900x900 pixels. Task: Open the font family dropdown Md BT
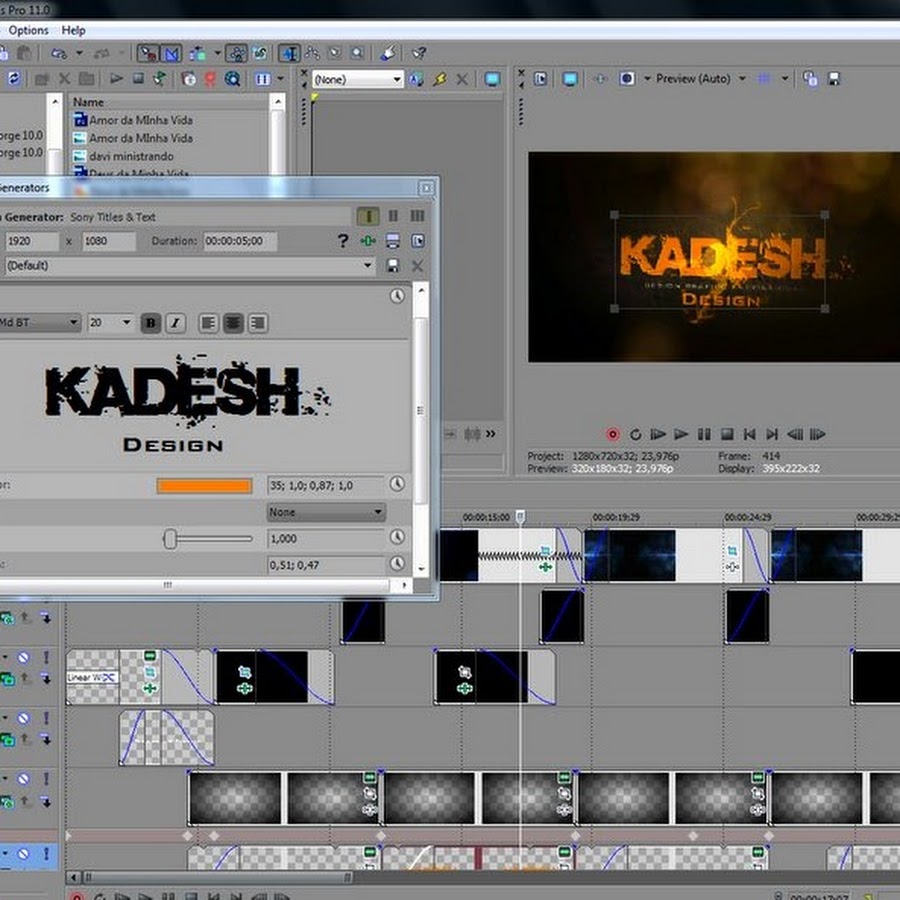[x=39, y=323]
